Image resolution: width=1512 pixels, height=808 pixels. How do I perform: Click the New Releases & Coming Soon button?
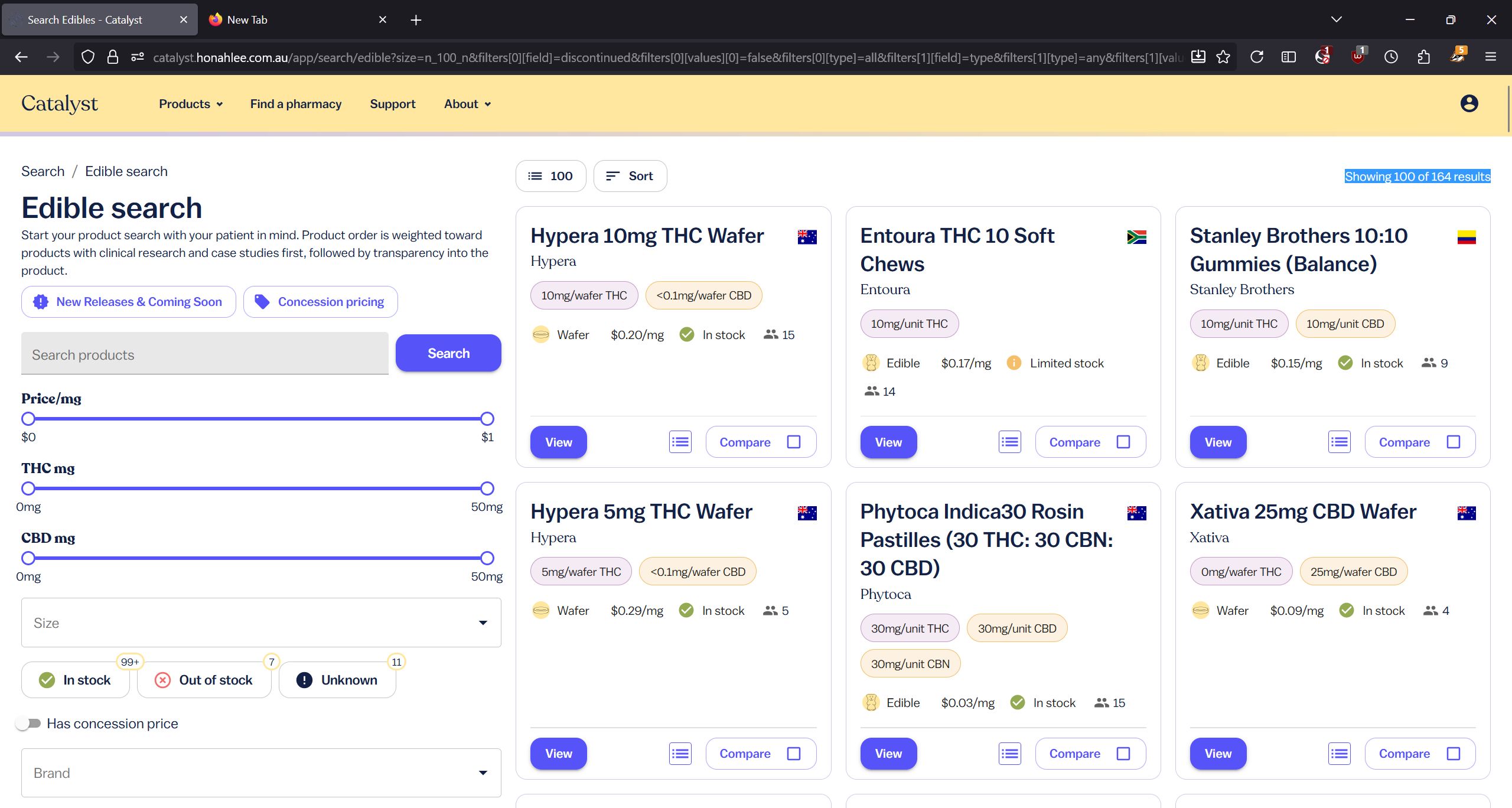[128, 302]
